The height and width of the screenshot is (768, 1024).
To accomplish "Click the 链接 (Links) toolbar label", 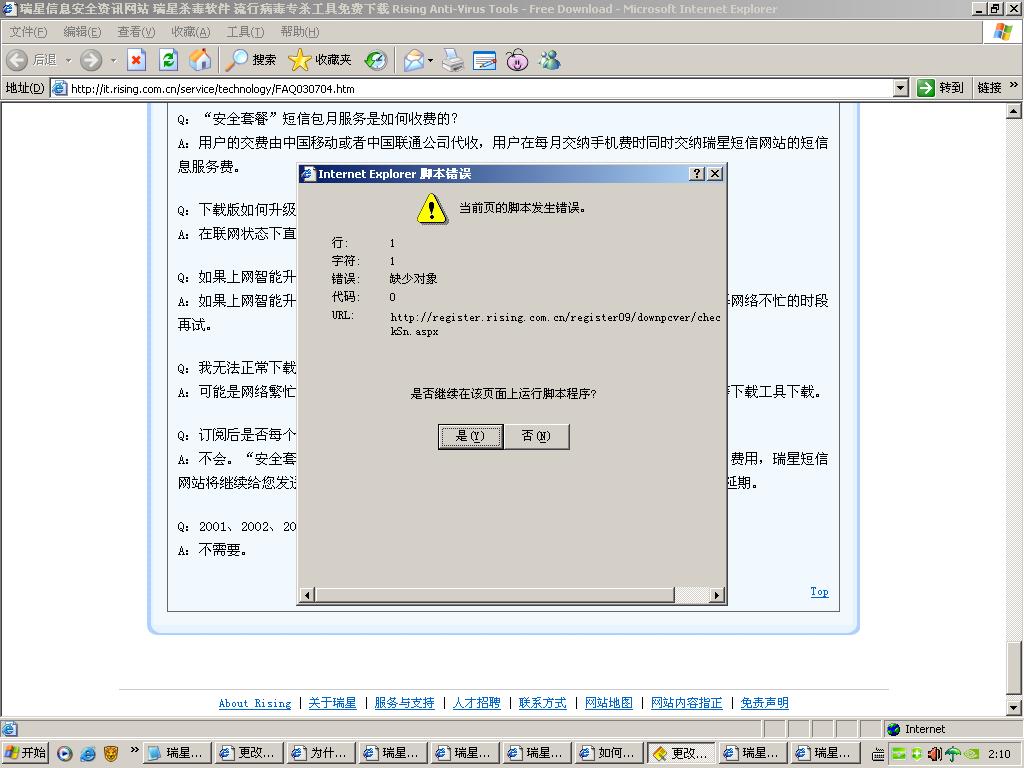I will point(989,88).
